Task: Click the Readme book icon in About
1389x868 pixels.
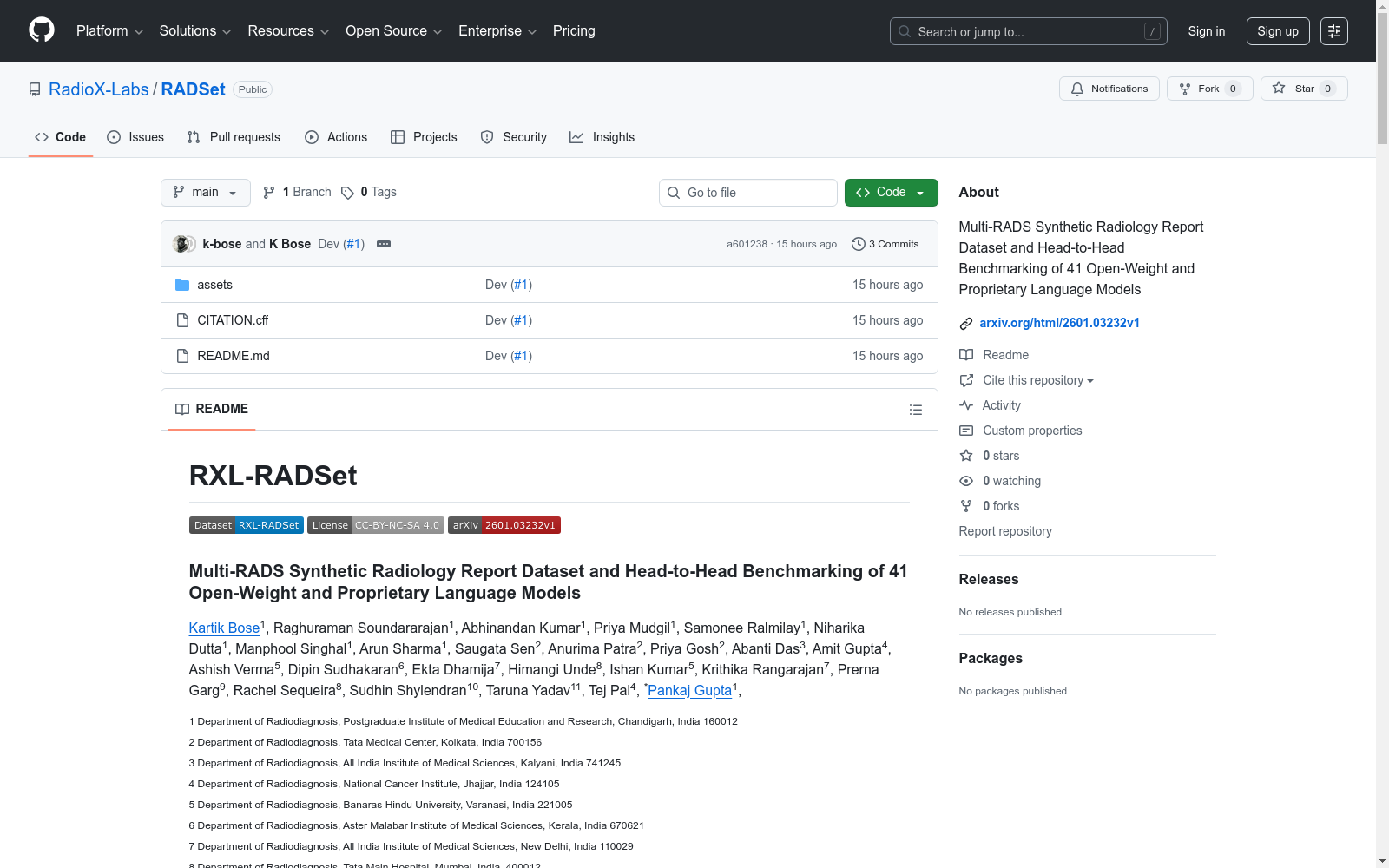Action: [966, 355]
